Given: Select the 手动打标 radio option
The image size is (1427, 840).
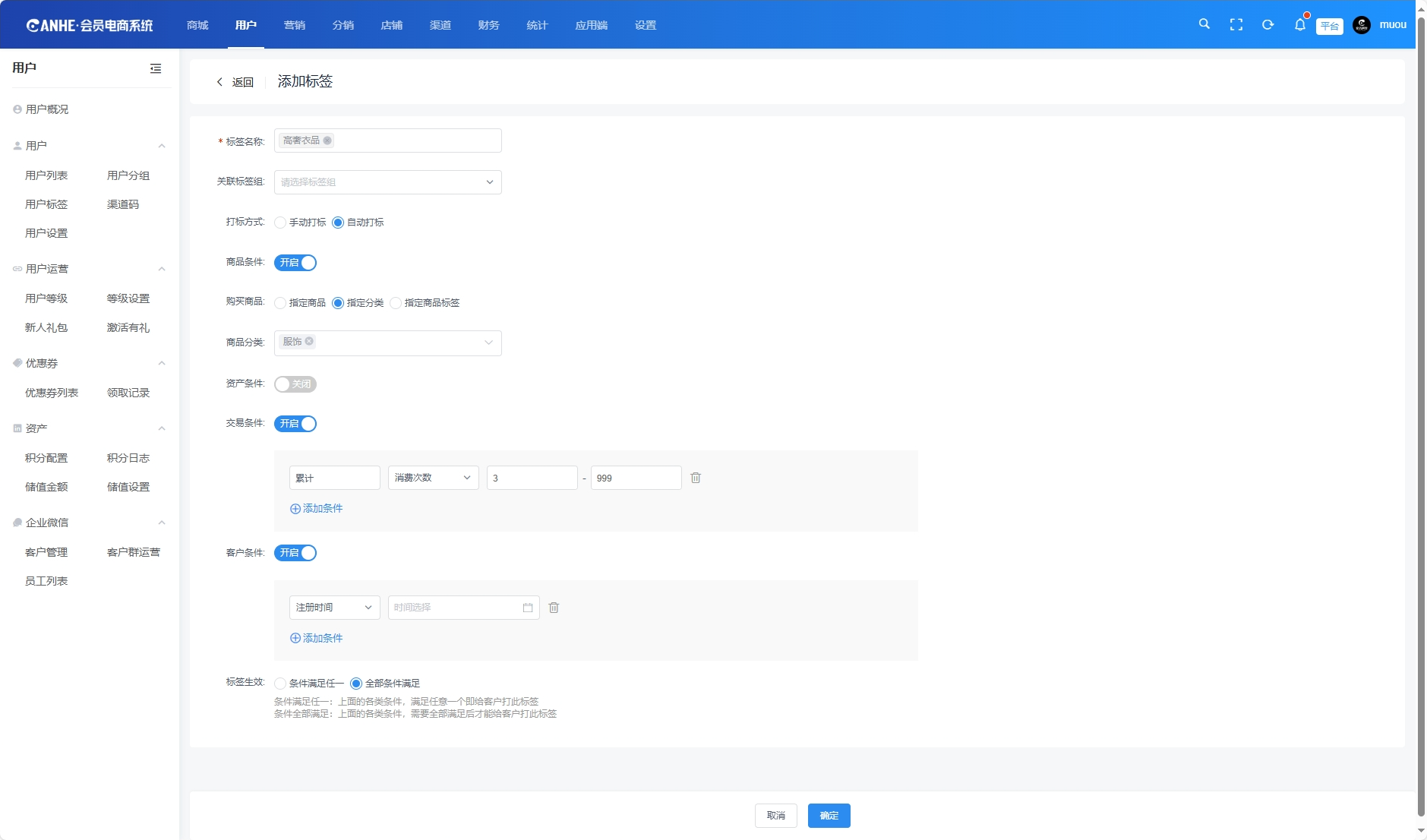Looking at the screenshot, I should pyautogui.click(x=281, y=223).
